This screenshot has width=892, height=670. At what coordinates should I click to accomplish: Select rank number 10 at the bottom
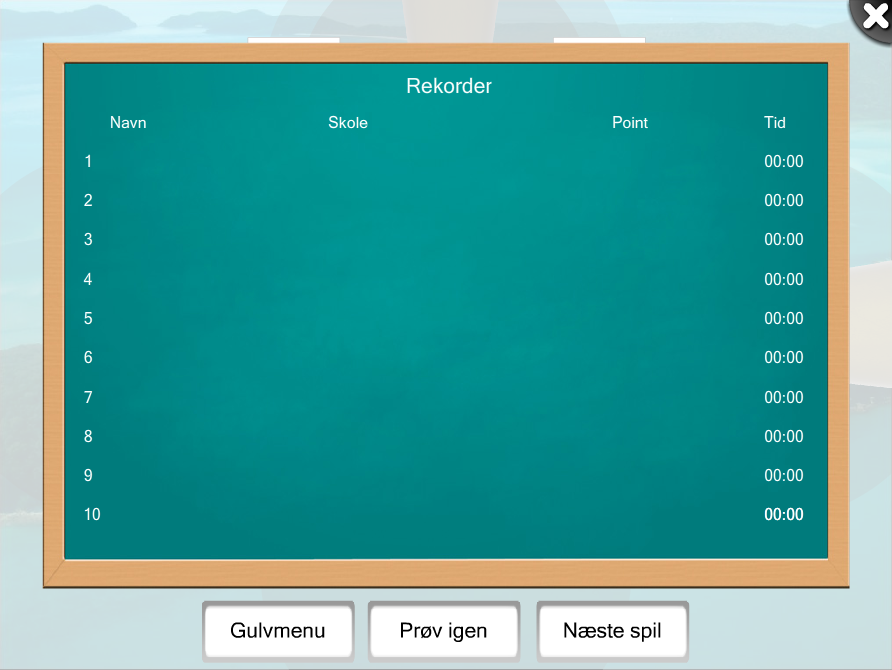point(92,515)
